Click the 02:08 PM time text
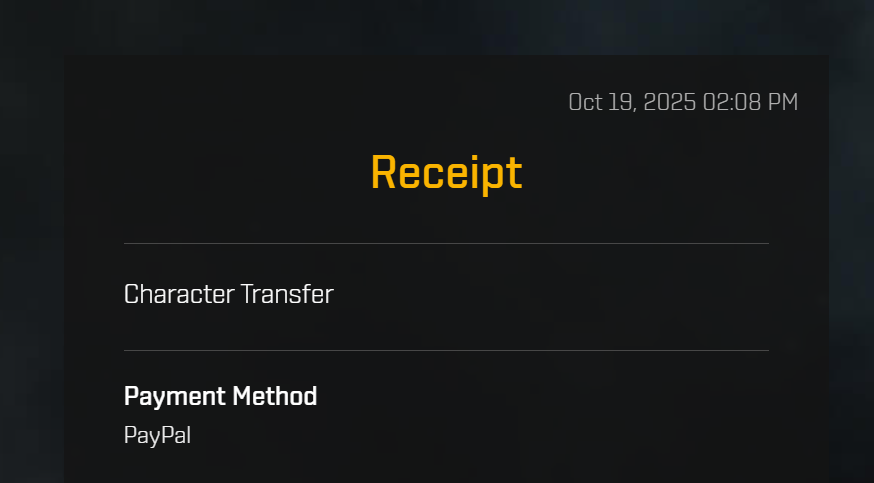Viewport: 874px width, 483px height. pyautogui.click(x=750, y=103)
